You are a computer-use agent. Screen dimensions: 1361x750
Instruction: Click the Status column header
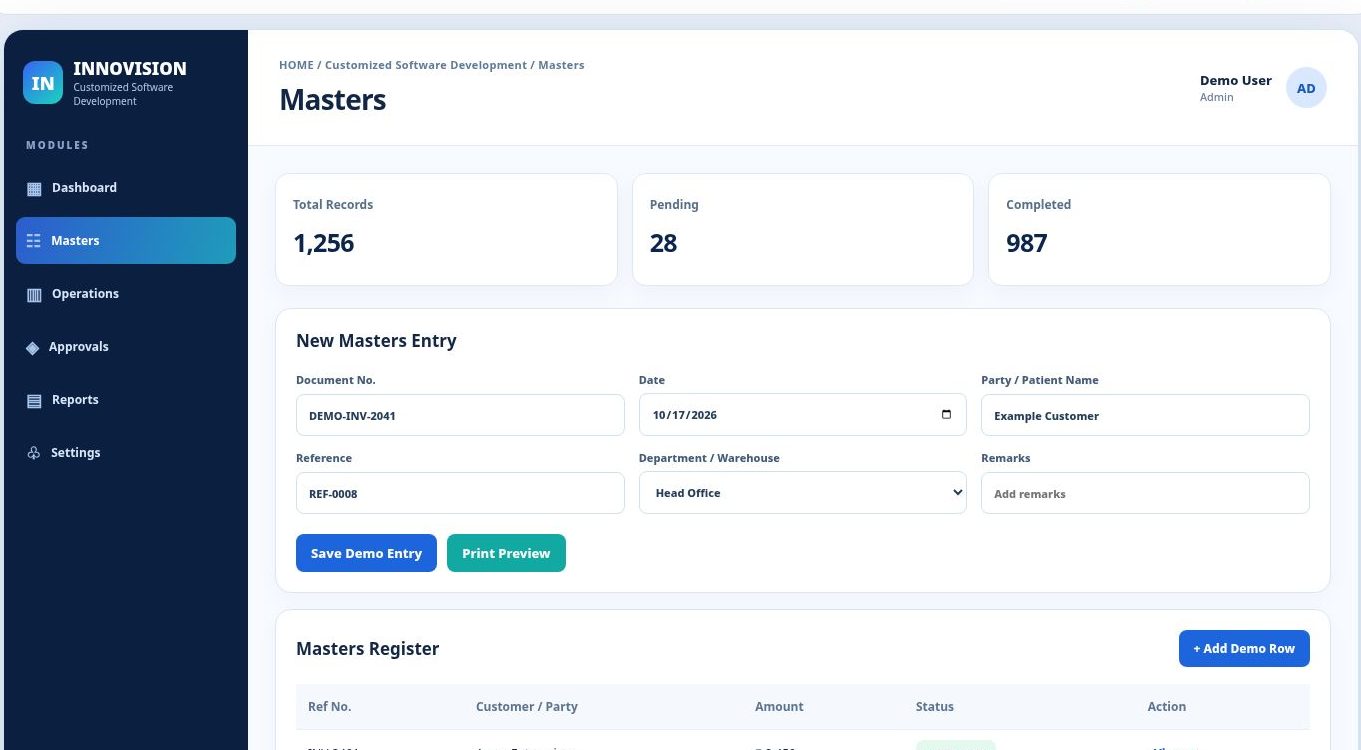coord(935,707)
